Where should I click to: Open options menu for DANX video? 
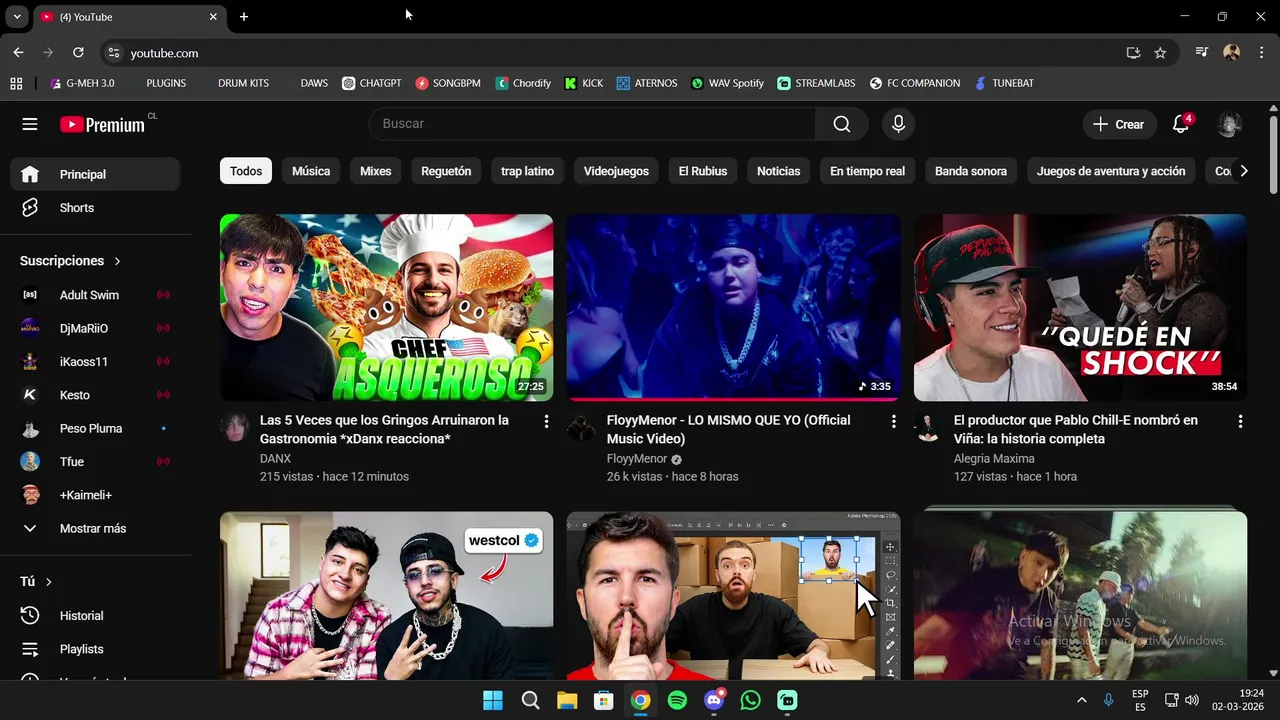(546, 422)
